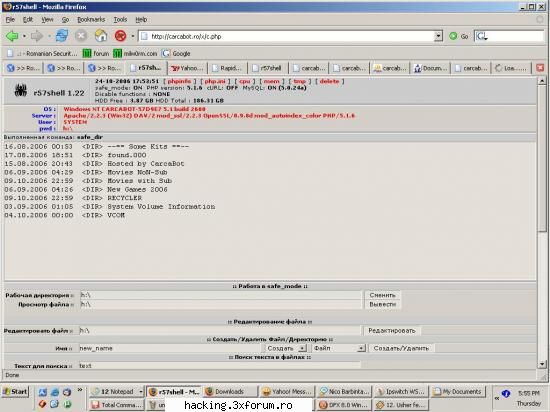Switch to the Docum... tab
550x412 pixels.
point(431,68)
